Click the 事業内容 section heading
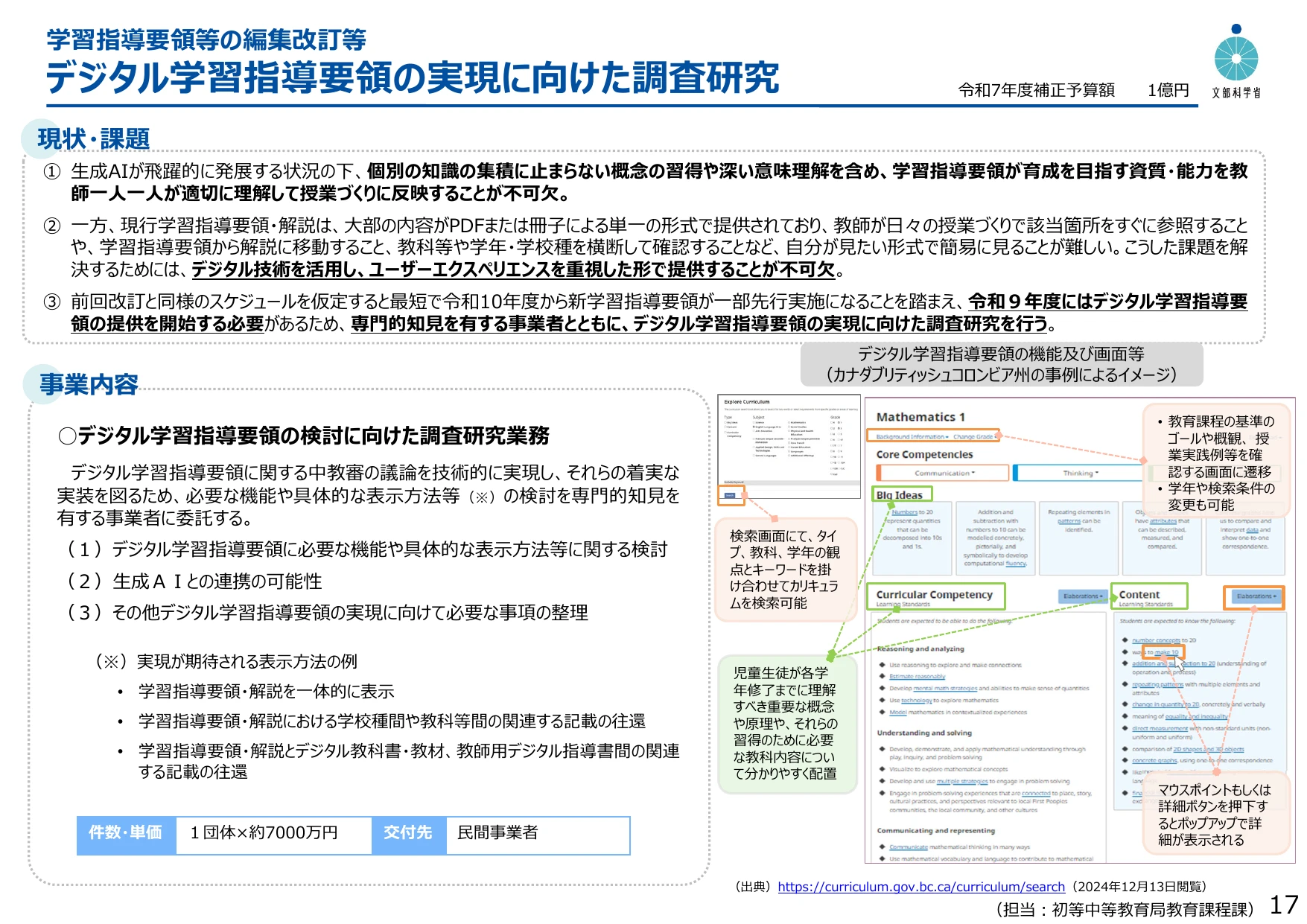 pos(89,384)
